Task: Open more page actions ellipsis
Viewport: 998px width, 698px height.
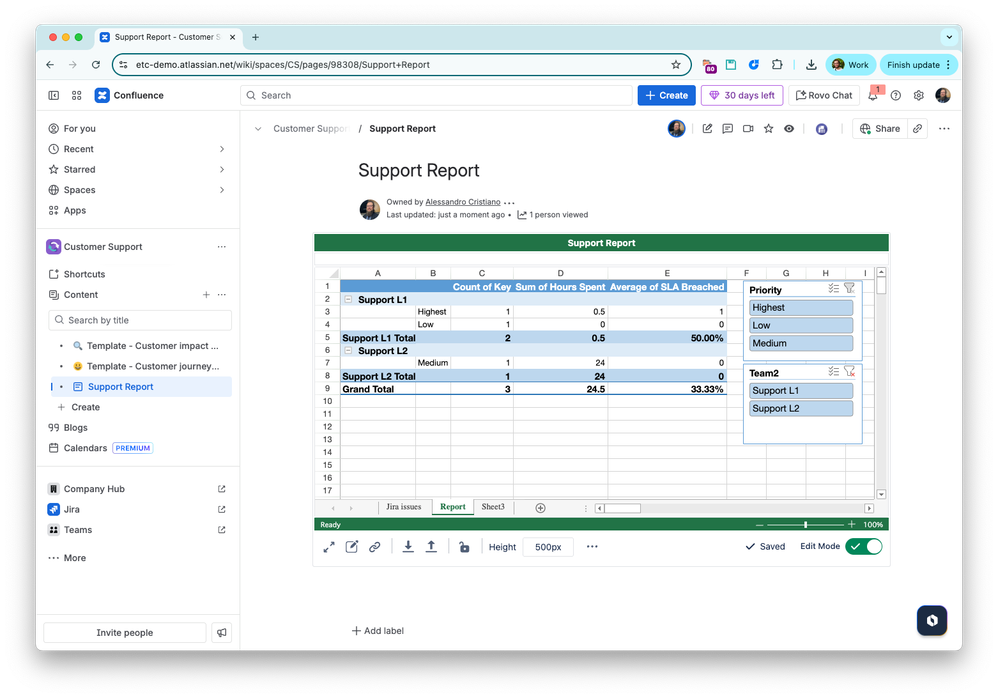Action: tap(944, 129)
